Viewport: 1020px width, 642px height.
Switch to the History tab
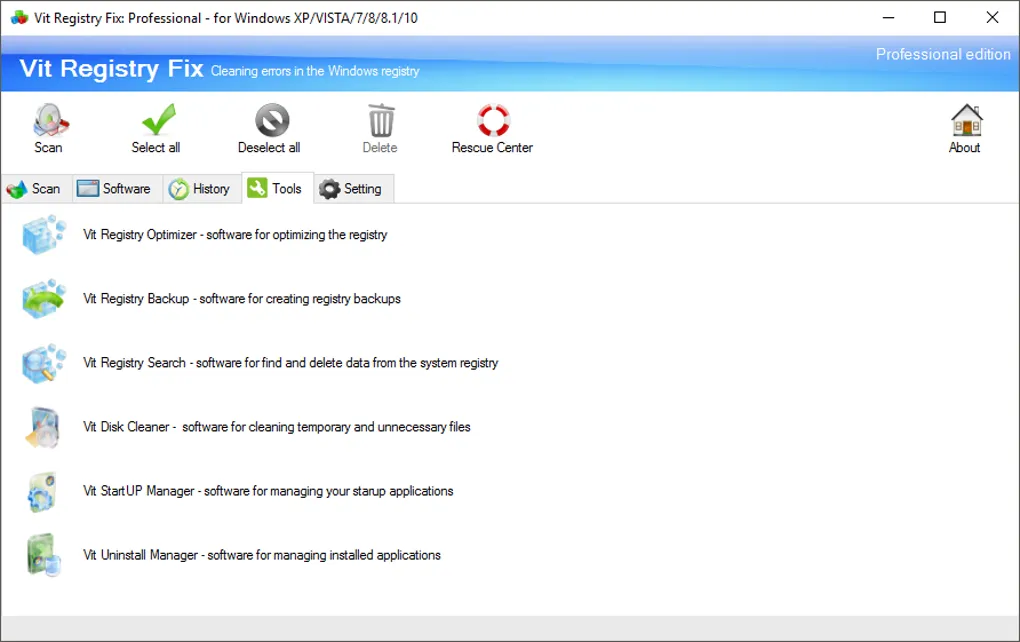[x=201, y=189]
